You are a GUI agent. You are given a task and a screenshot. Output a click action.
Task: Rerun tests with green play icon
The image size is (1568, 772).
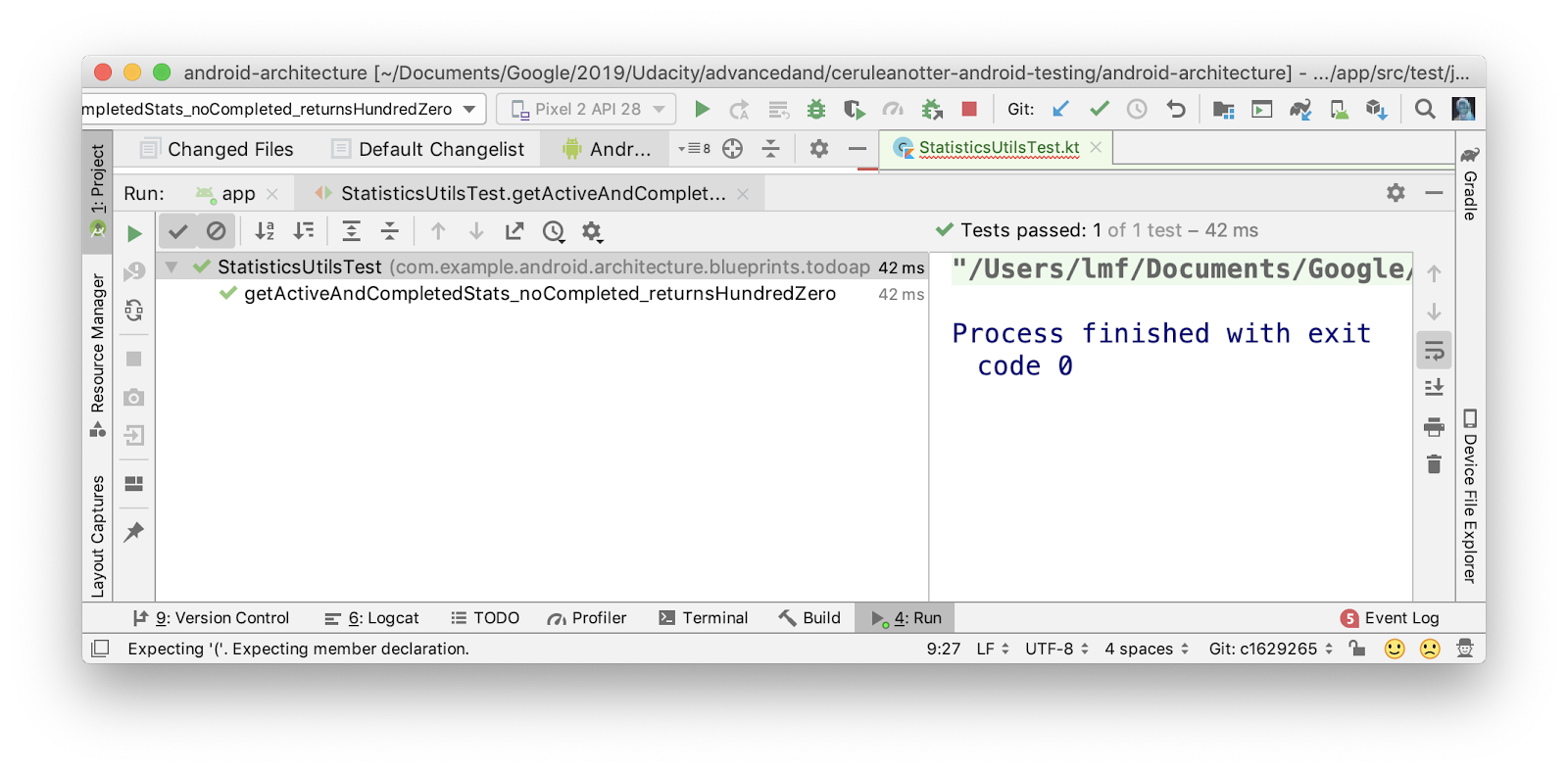134,233
